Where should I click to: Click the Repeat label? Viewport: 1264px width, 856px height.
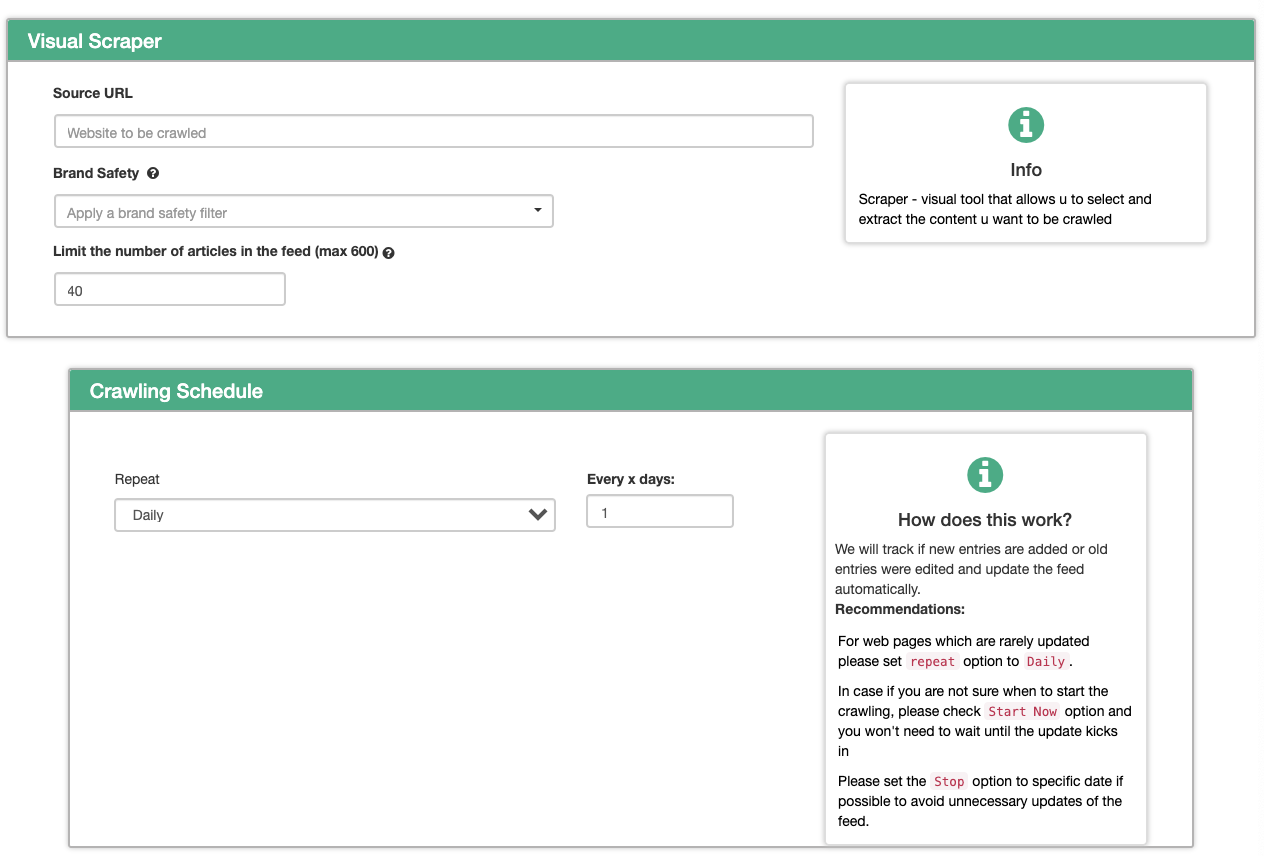point(137,479)
